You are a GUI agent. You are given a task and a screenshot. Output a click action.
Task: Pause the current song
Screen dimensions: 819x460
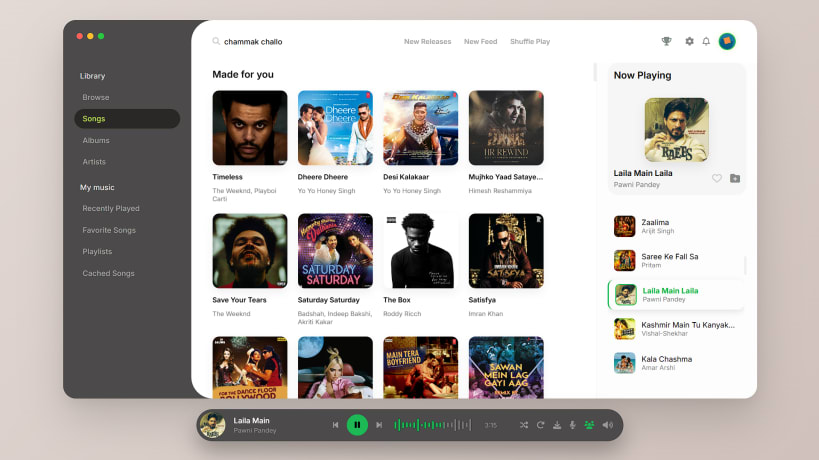(357, 425)
